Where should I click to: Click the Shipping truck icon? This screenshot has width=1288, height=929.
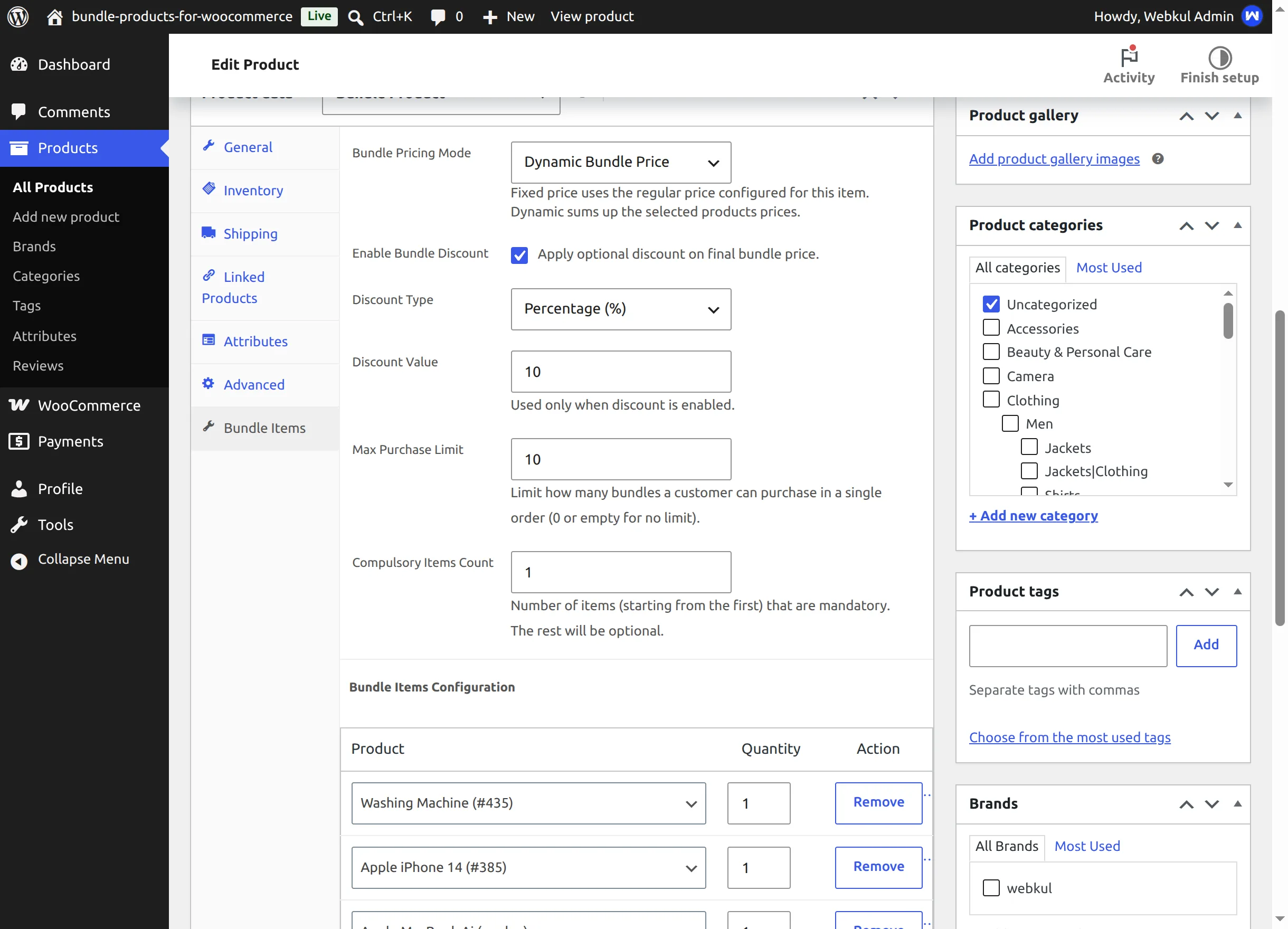pyautogui.click(x=209, y=232)
